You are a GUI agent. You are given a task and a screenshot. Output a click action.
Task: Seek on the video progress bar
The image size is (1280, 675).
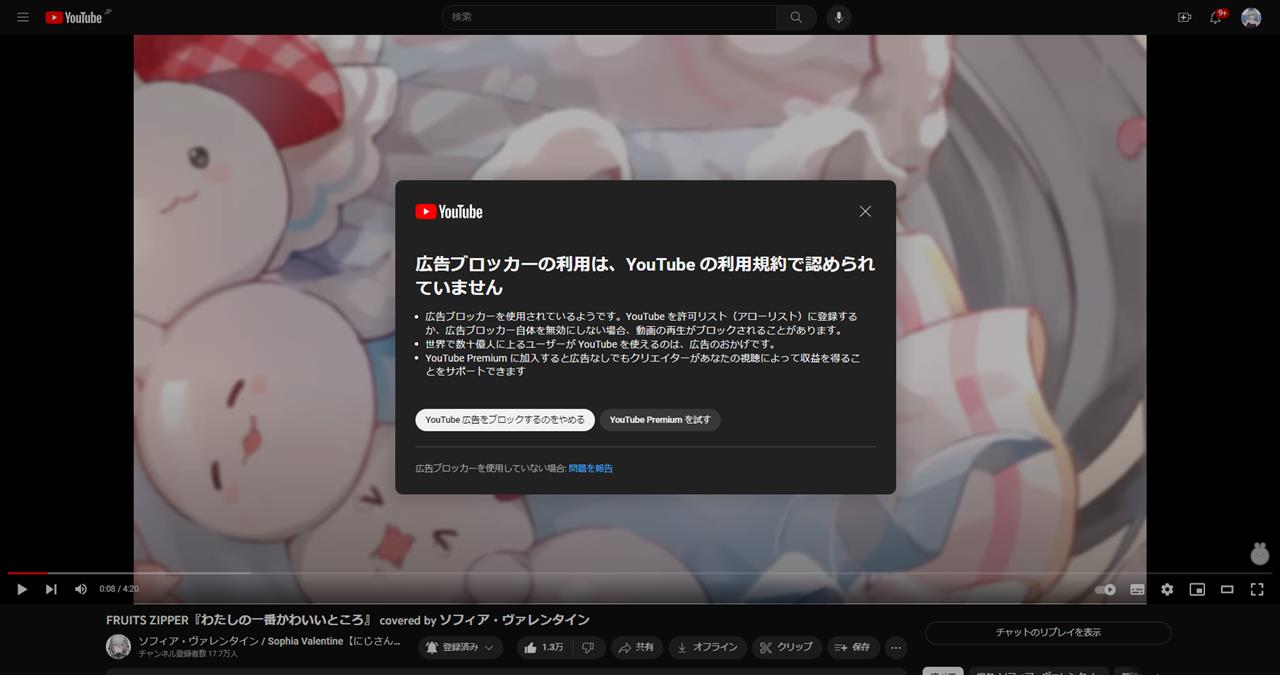pos(640,573)
